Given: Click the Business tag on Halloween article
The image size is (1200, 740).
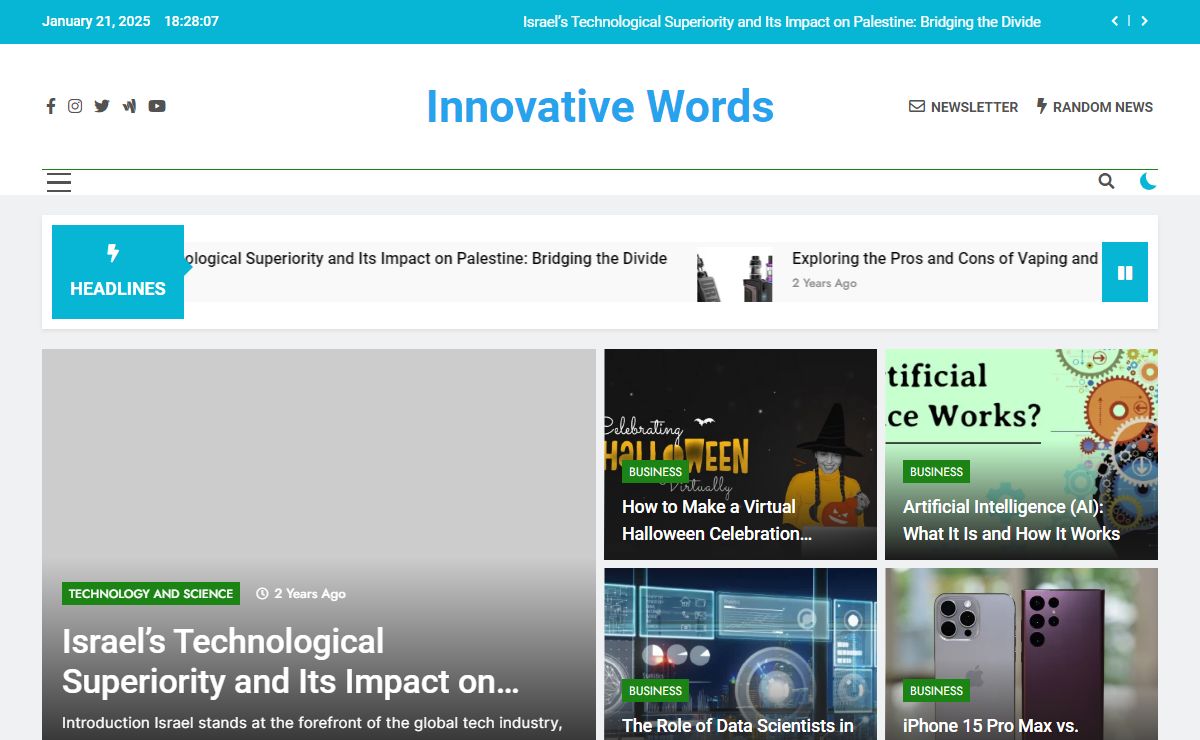Looking at the screenshot, I should [655, 472].
